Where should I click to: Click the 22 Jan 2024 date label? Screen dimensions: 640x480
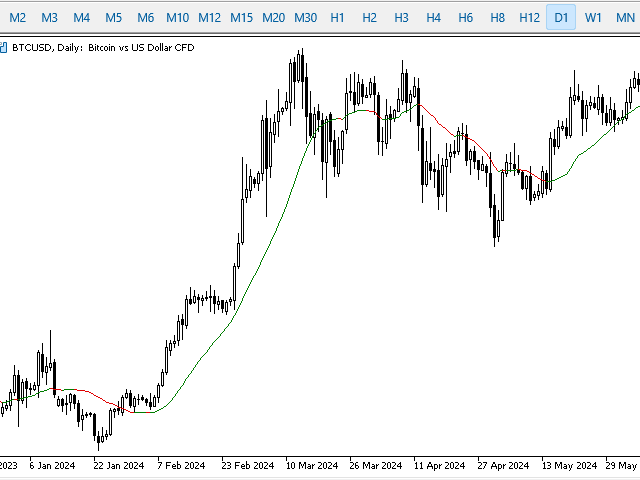(118, 466)
